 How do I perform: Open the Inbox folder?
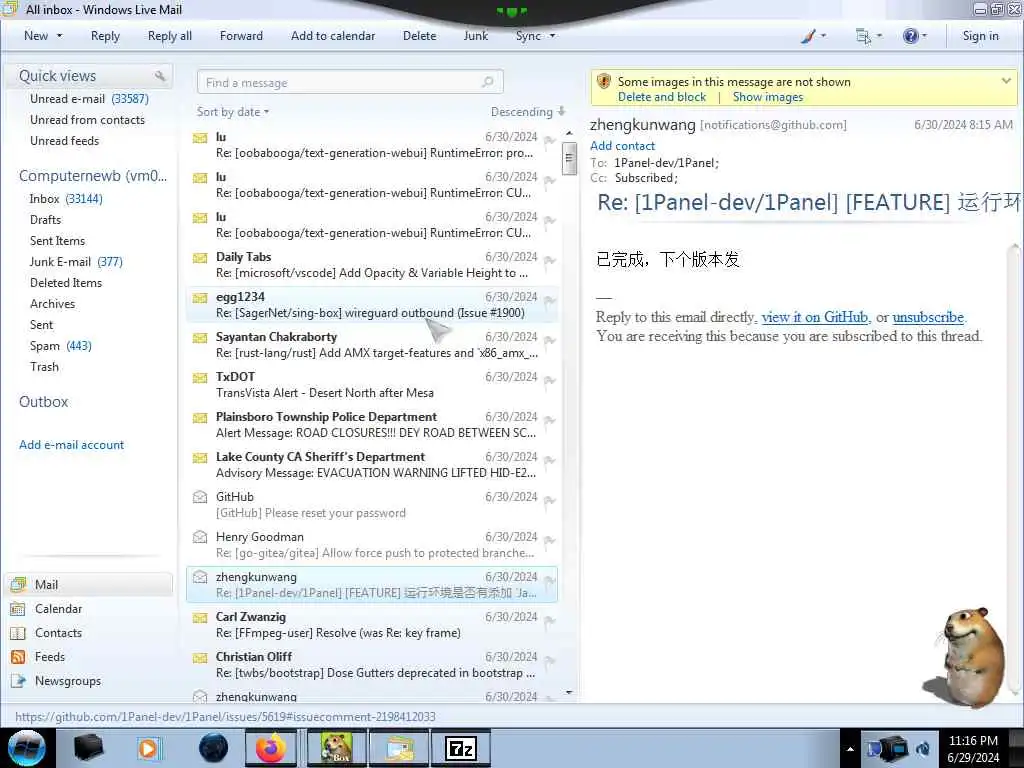coord(66,199)
